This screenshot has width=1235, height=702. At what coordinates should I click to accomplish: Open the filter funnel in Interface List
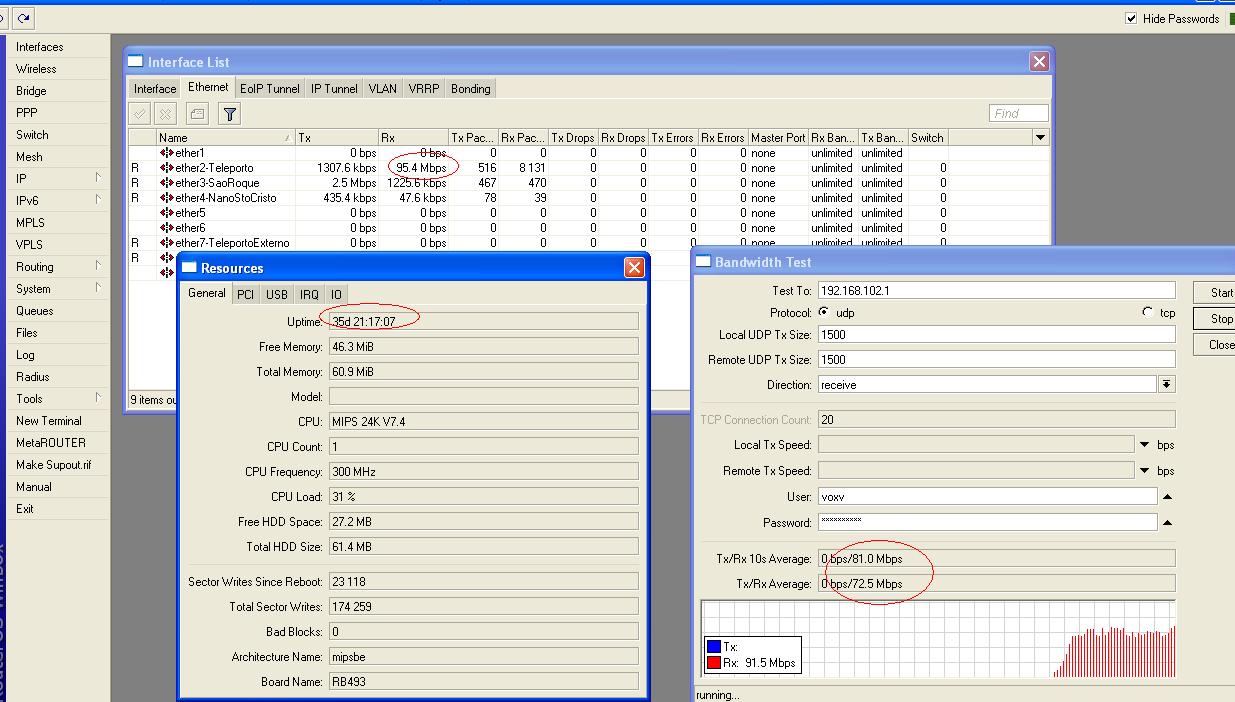point(230,114)
